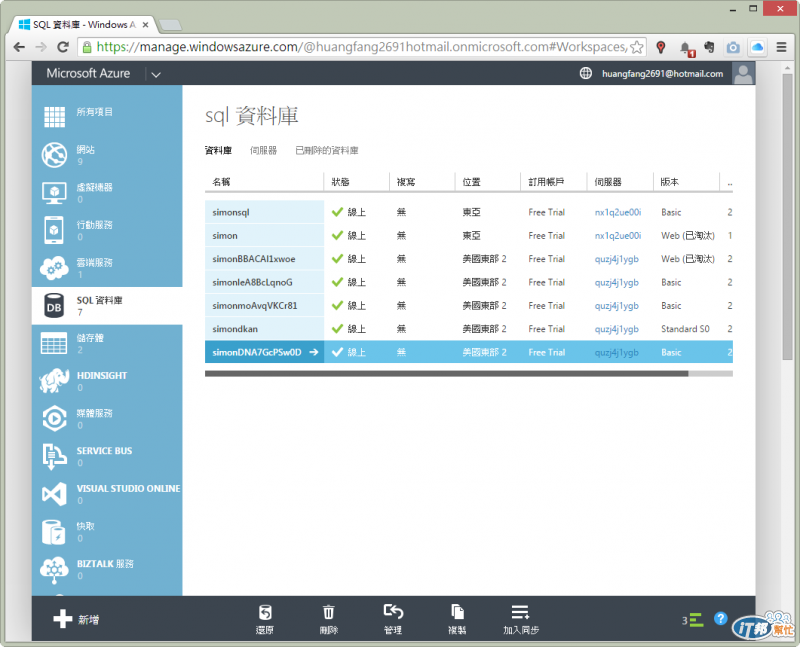
Task: Click the browser vertical scrollbar
Action: tap(787, 217)
